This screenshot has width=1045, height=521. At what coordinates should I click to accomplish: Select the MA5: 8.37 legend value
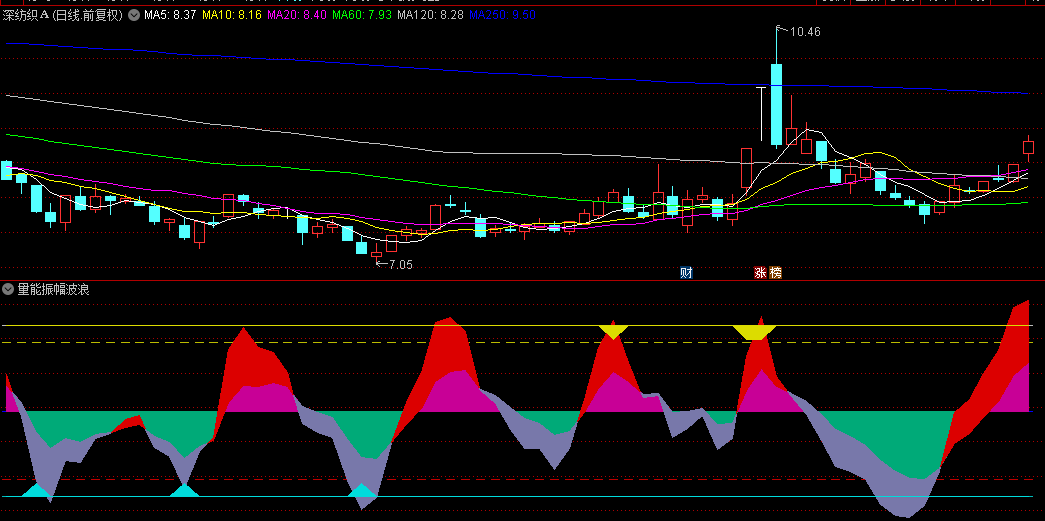[x=171, y=15]
